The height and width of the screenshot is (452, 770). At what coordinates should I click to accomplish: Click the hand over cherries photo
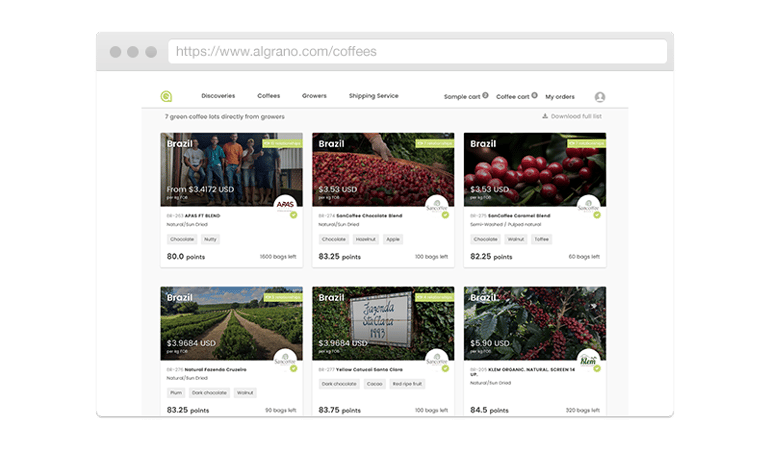383,170
